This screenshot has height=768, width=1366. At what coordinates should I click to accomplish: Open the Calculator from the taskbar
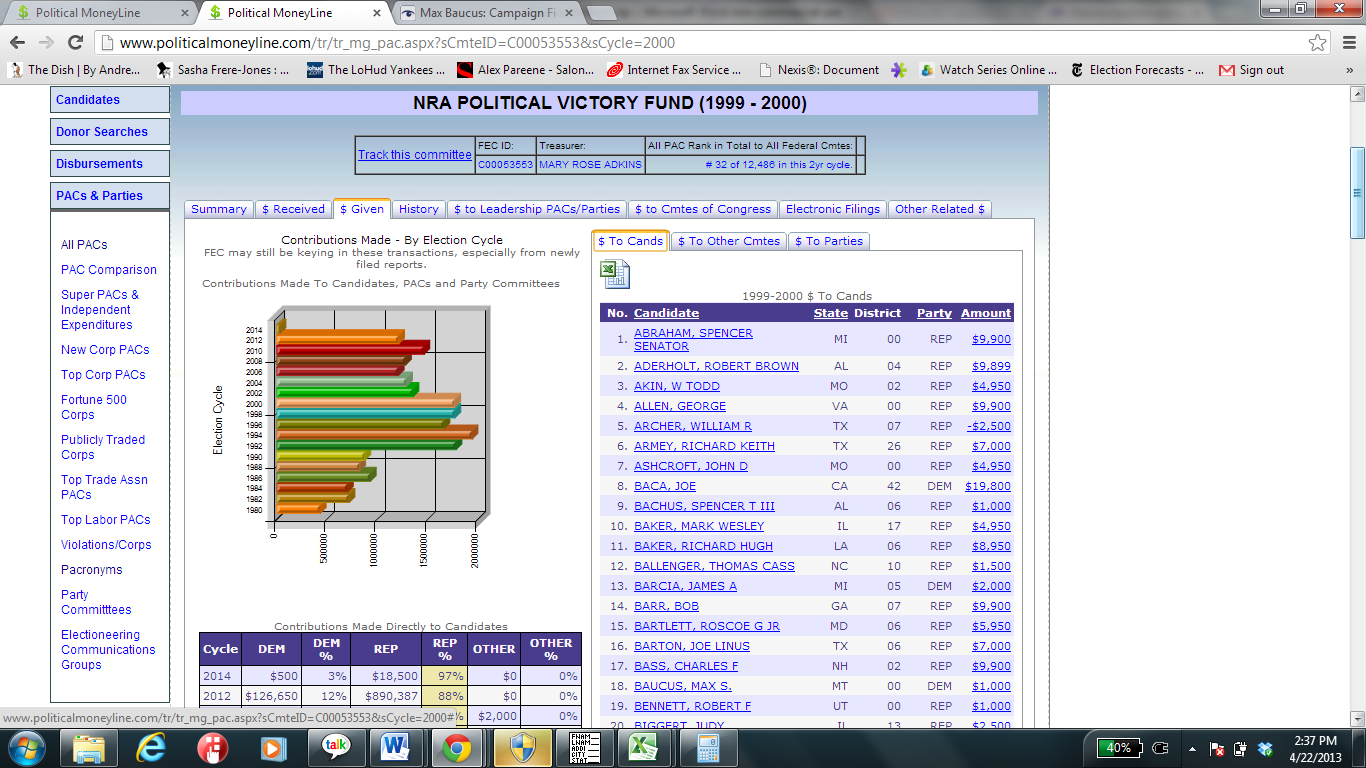pos(708,748)
